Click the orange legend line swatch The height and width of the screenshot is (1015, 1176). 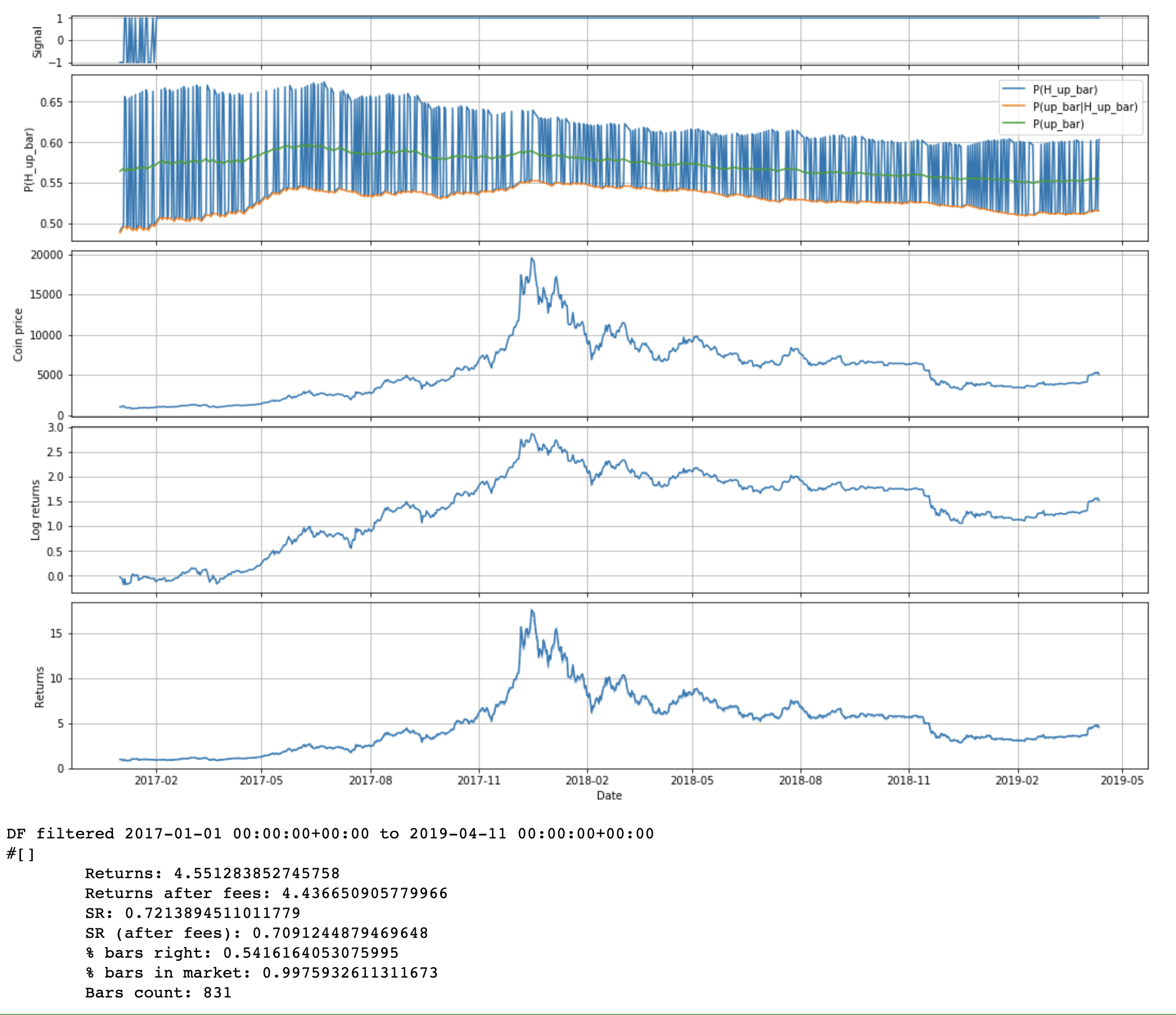pyautogui.click(x=1014, y=106)
